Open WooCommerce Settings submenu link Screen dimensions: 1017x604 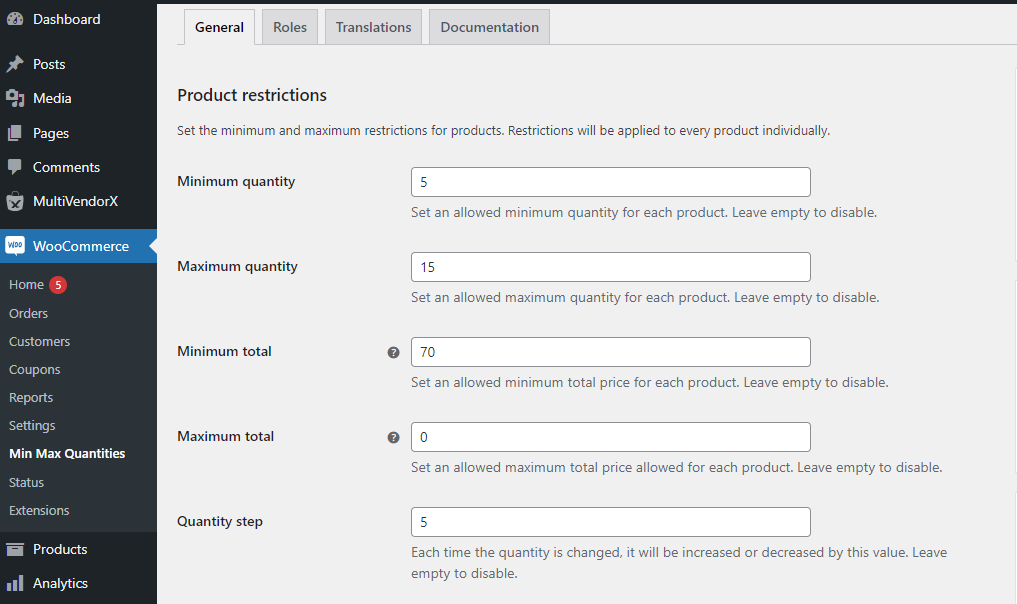click(x=32, y=426)
